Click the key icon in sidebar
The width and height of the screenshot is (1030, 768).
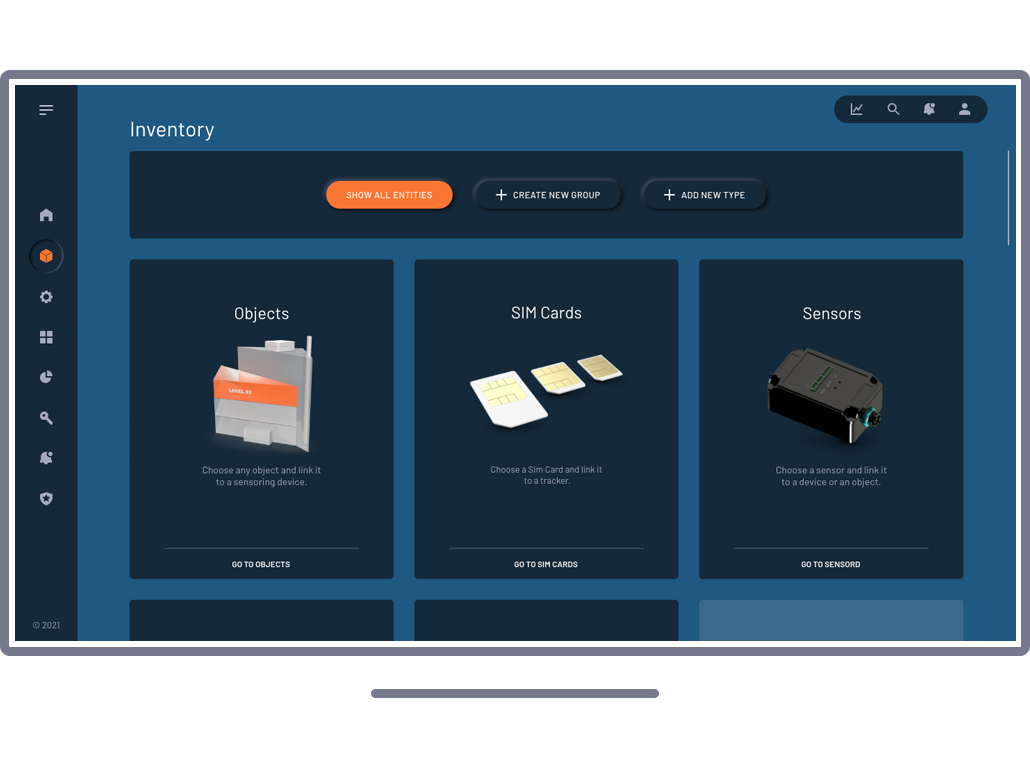(46, 418)
